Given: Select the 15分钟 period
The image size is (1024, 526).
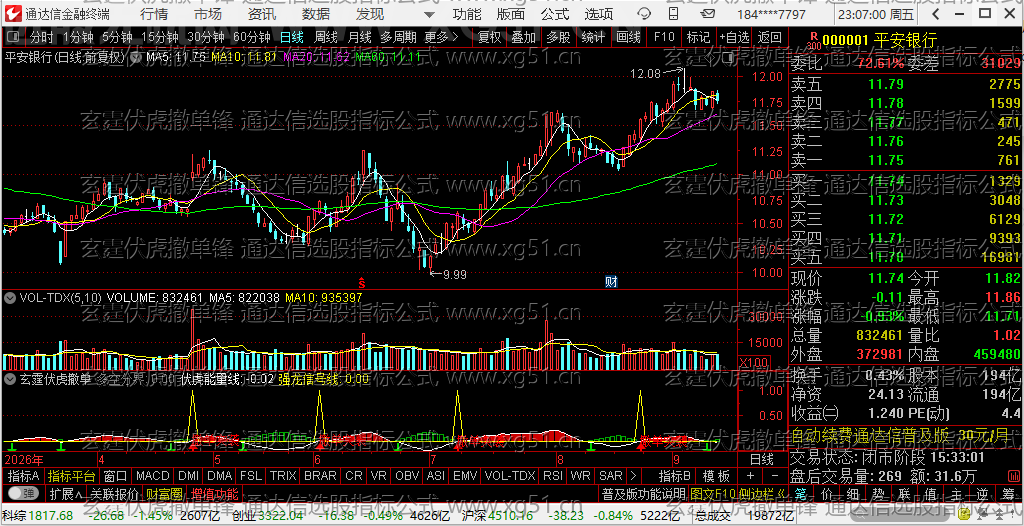Looking at the screenshot, I should point(159,38).
